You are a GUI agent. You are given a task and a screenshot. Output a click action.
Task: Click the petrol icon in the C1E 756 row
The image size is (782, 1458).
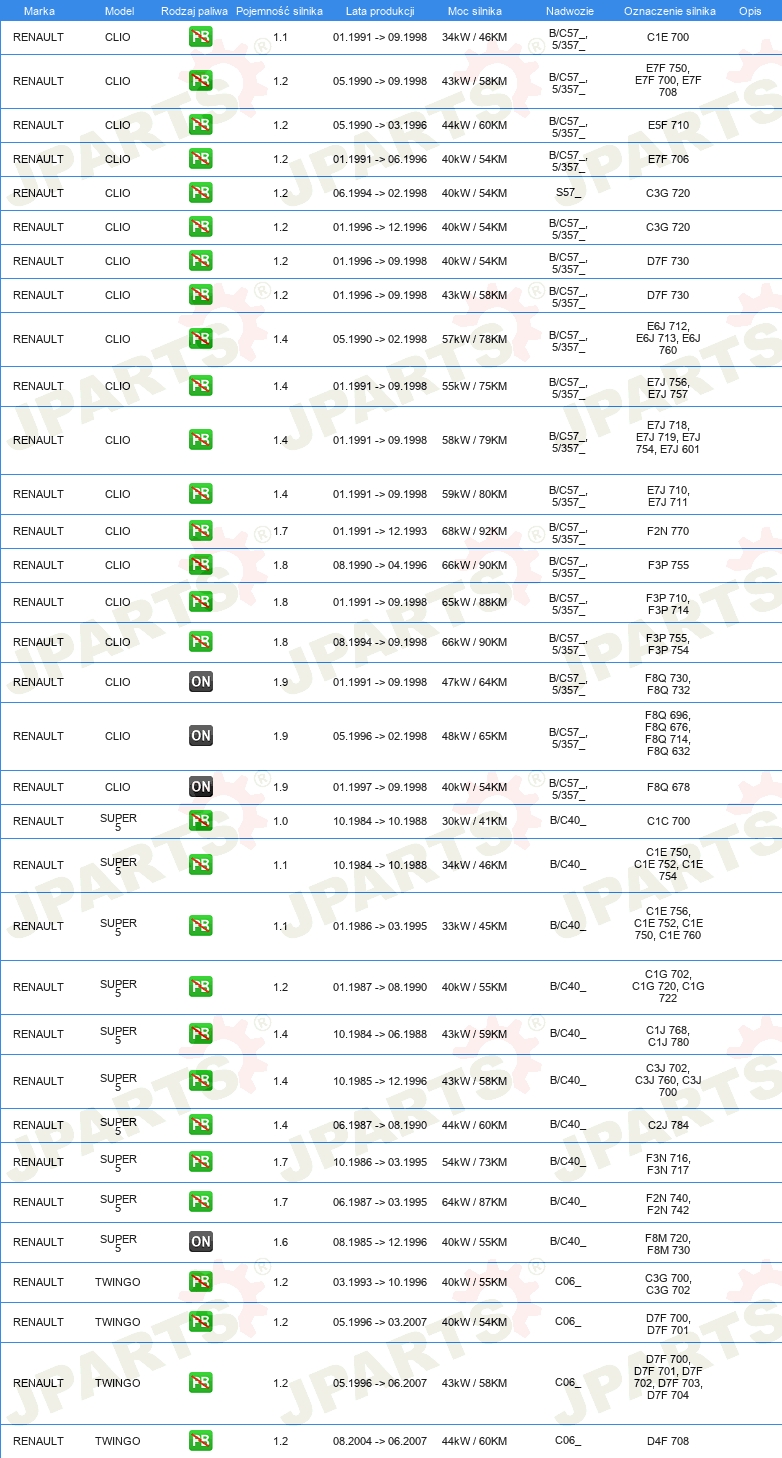pyautogui.click(x=201, y=926)
